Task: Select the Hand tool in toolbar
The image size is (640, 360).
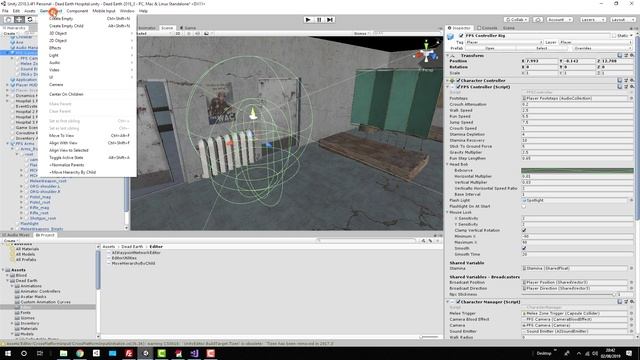Action: click(8, 19)
